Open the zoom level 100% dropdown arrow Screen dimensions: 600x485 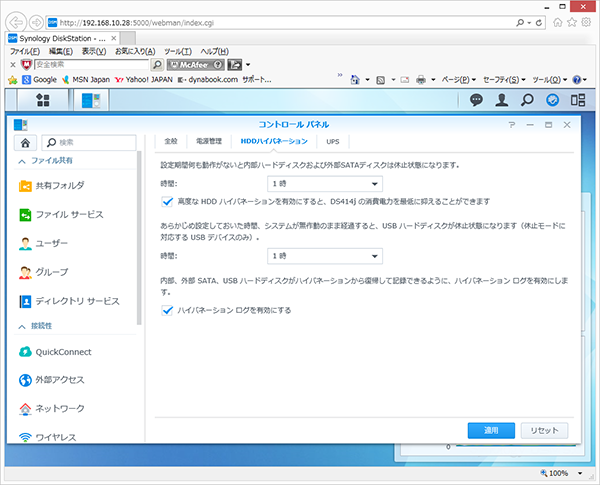point(580,474)
